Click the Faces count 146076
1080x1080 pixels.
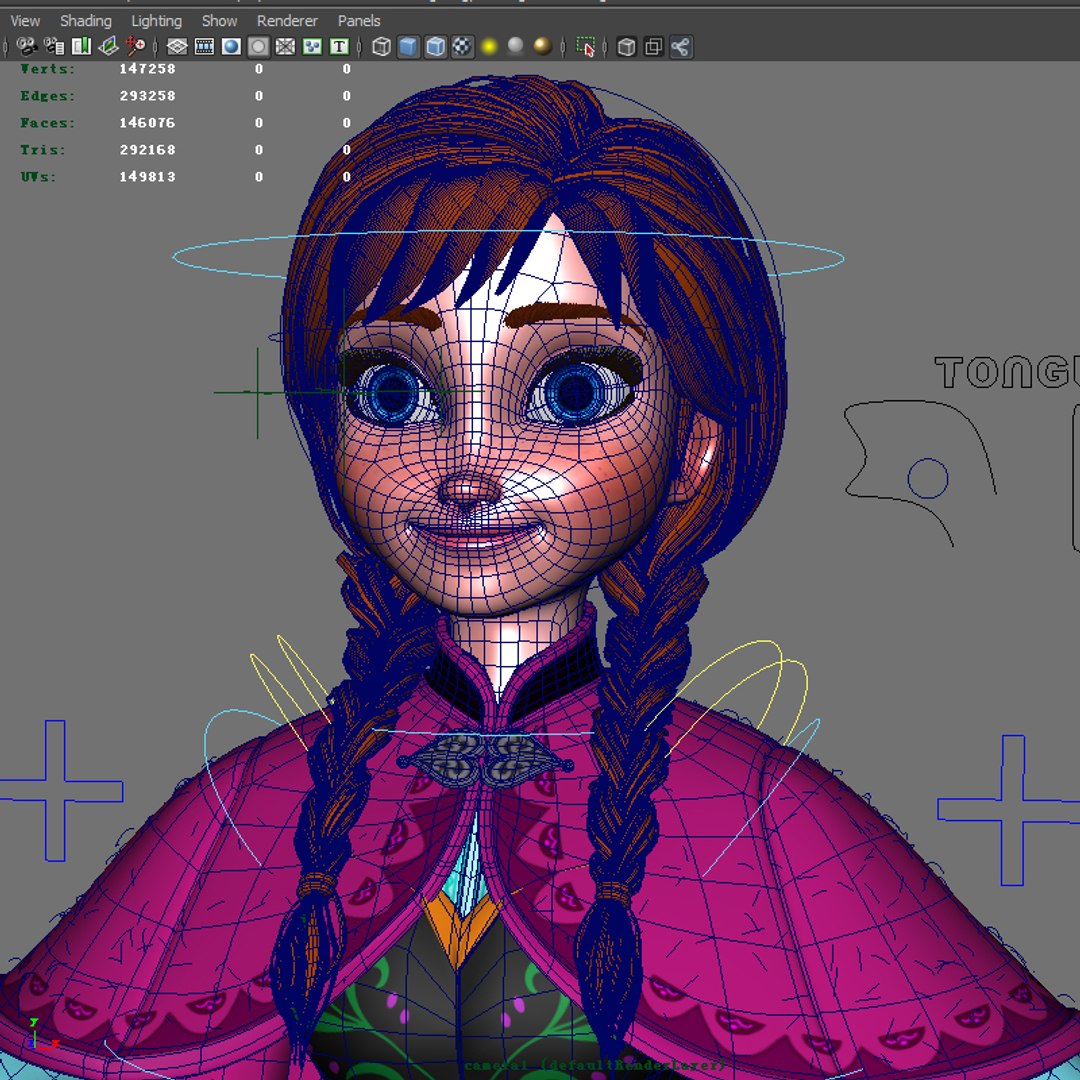click(x=147, y=123)
